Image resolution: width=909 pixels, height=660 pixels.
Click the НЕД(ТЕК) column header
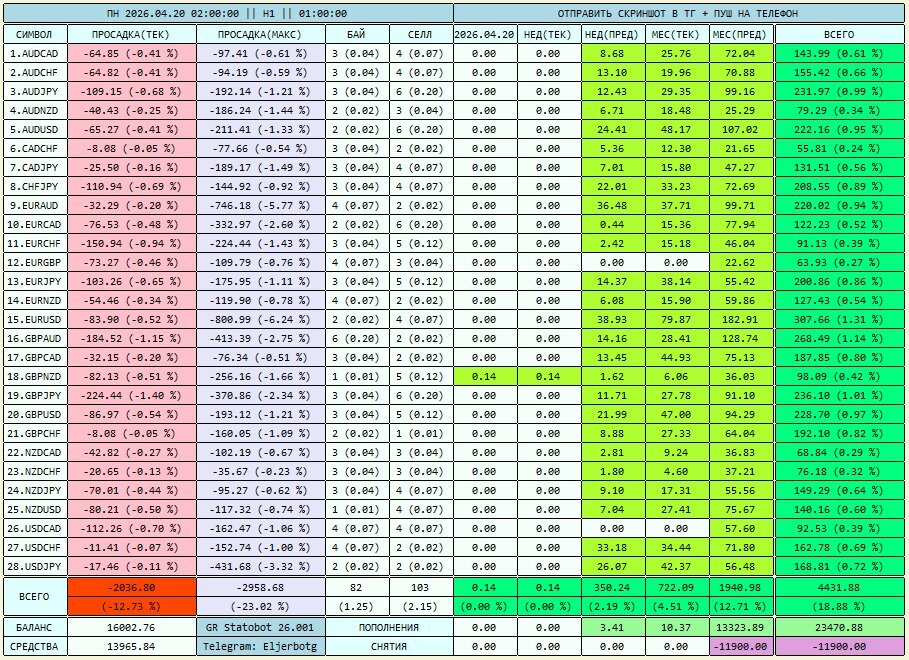[x=548, y=34]
